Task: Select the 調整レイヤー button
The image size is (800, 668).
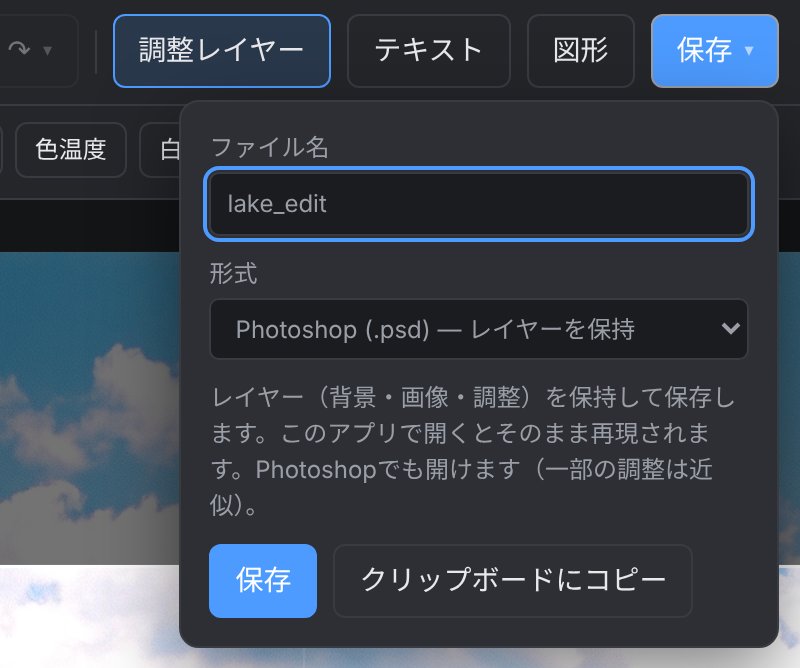Action: [222, 51]
